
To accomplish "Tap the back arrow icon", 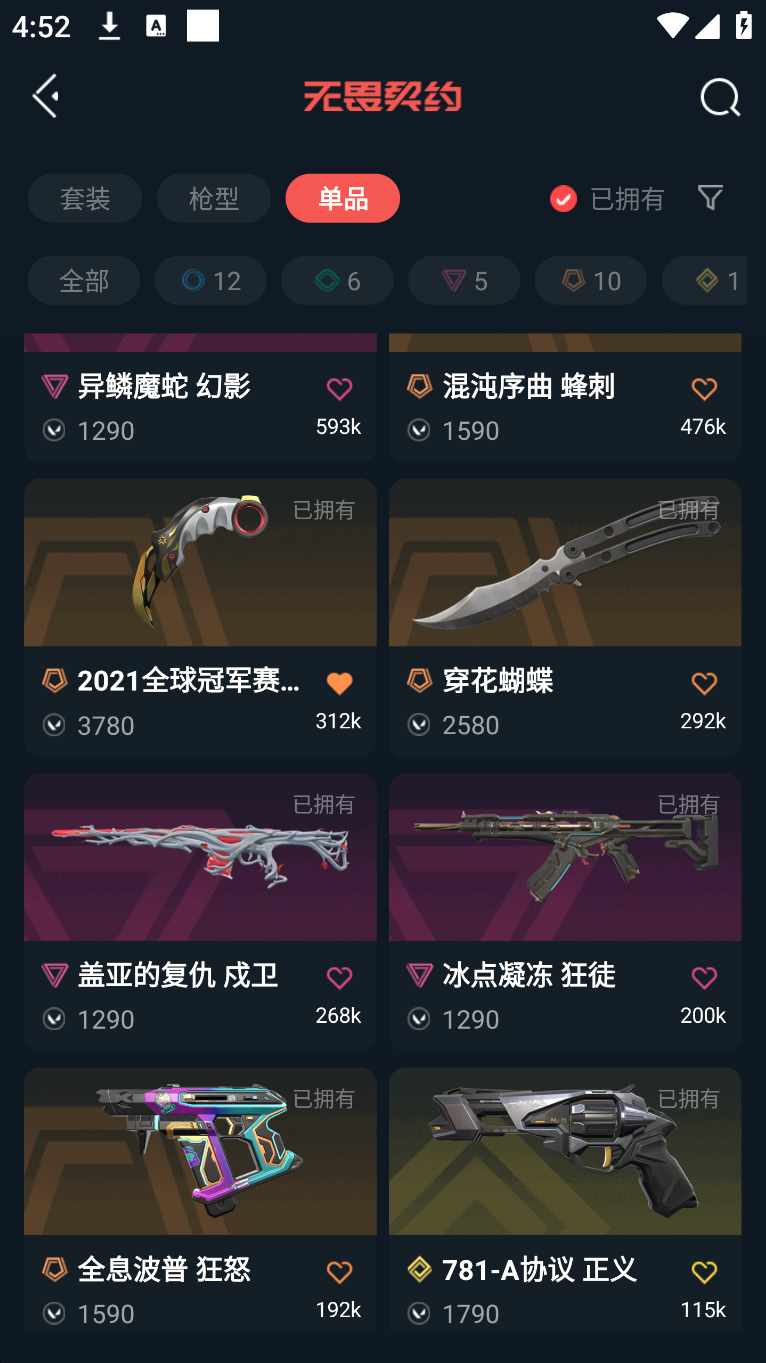I will click(46, 96).
